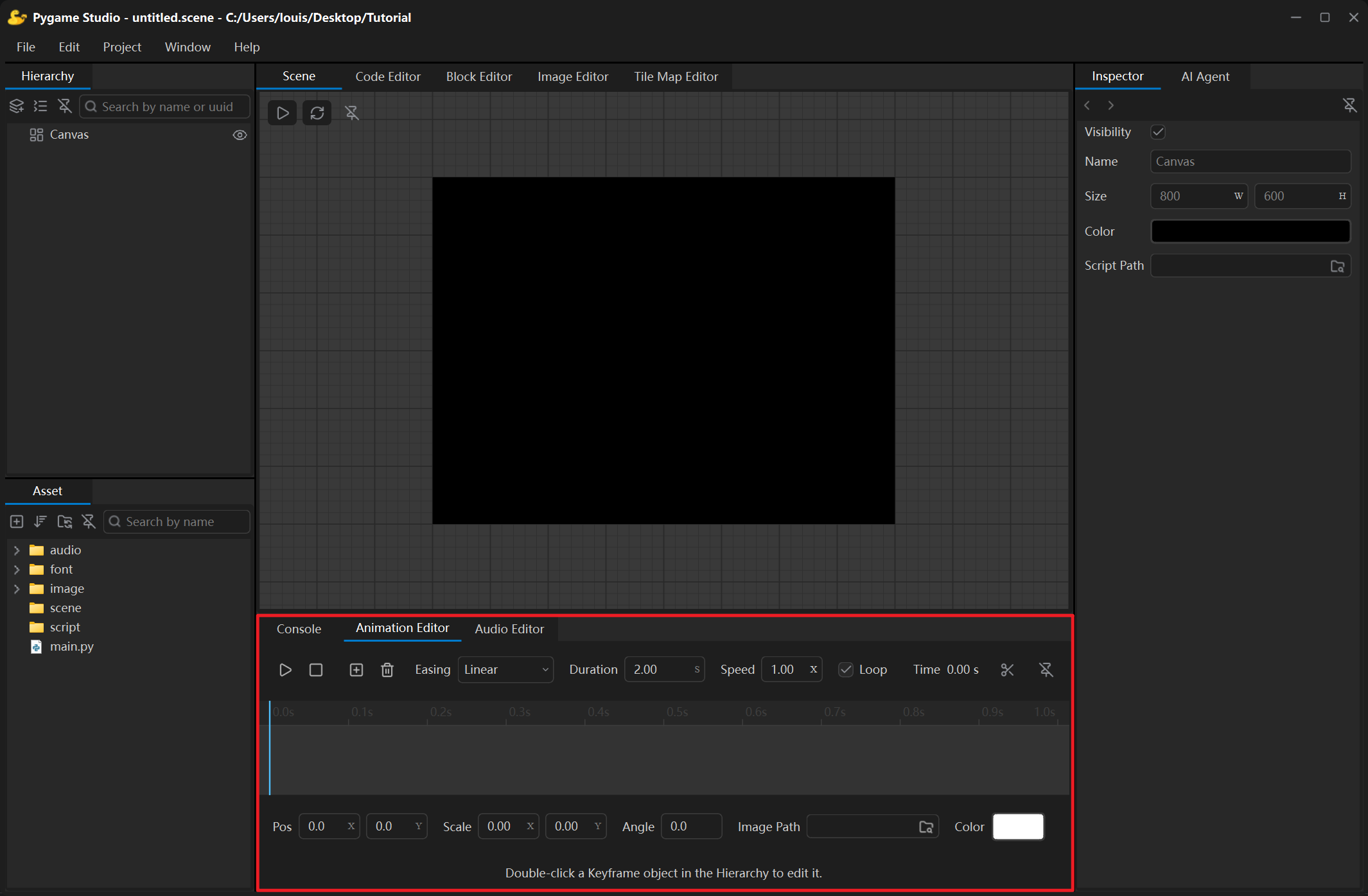Screen dimensions: 1368x896
Task: Focus the Asset search by name field
Action: coord(177,522)
